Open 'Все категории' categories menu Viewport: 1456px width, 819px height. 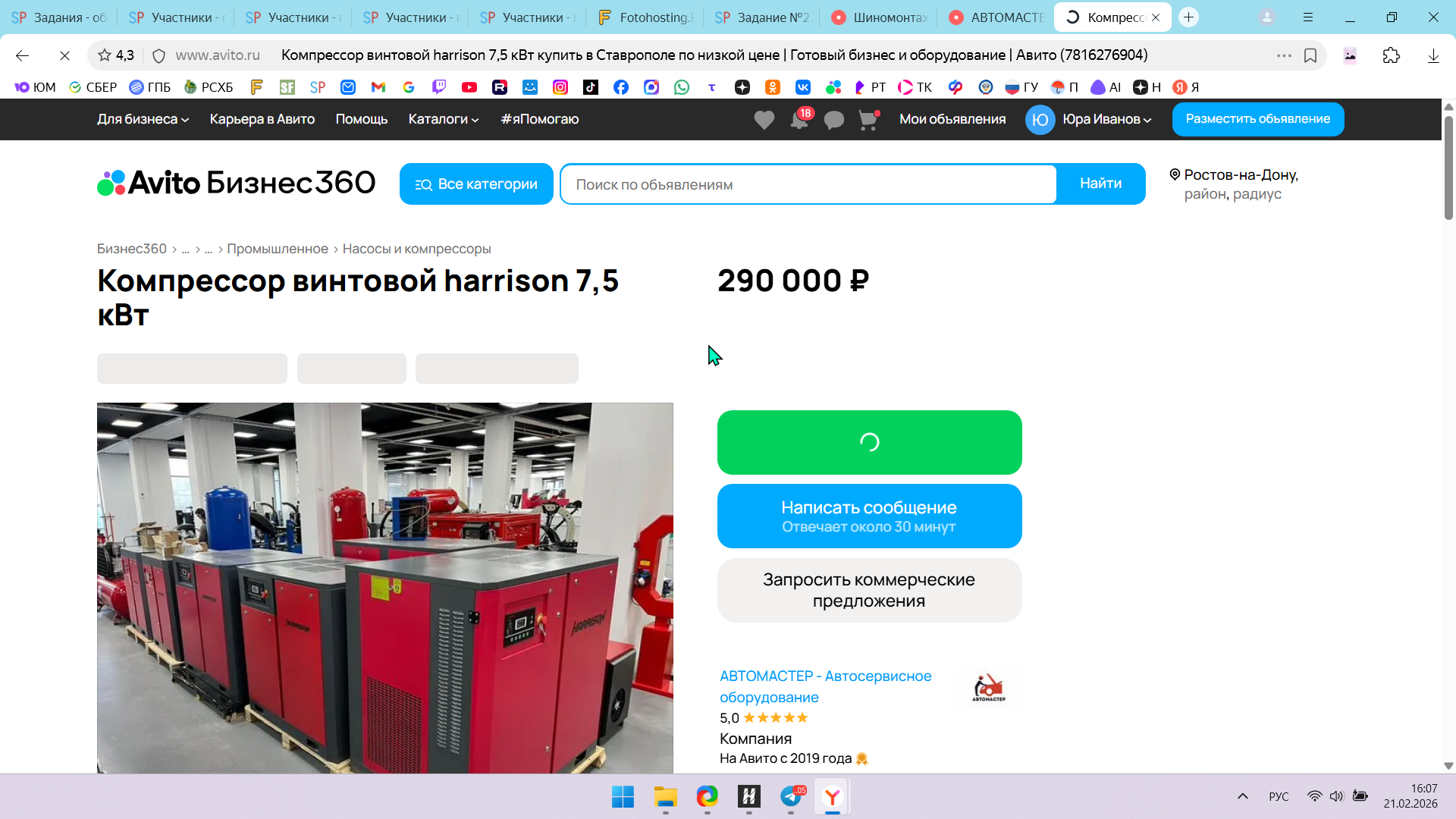pyautogui.click(x=476, y=184)
